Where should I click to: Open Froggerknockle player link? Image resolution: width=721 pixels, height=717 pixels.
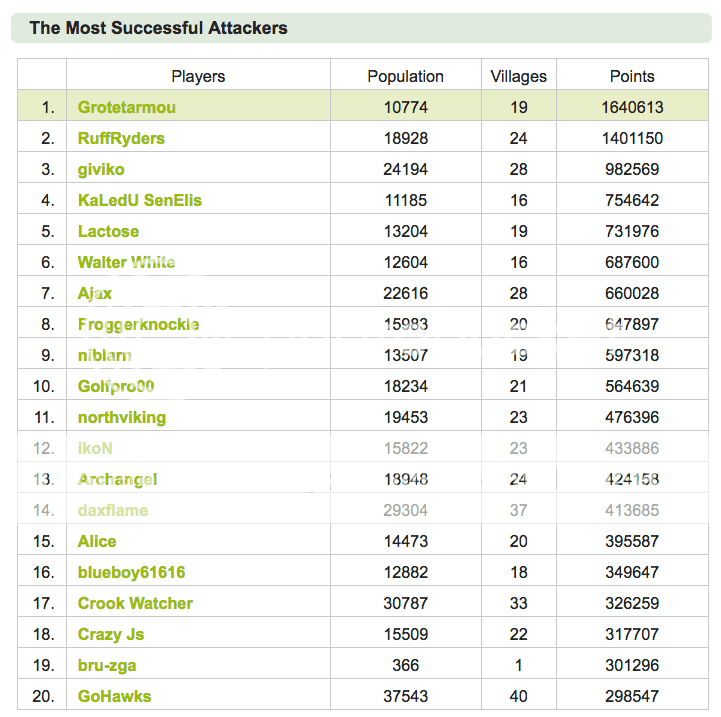click(138, 324)
